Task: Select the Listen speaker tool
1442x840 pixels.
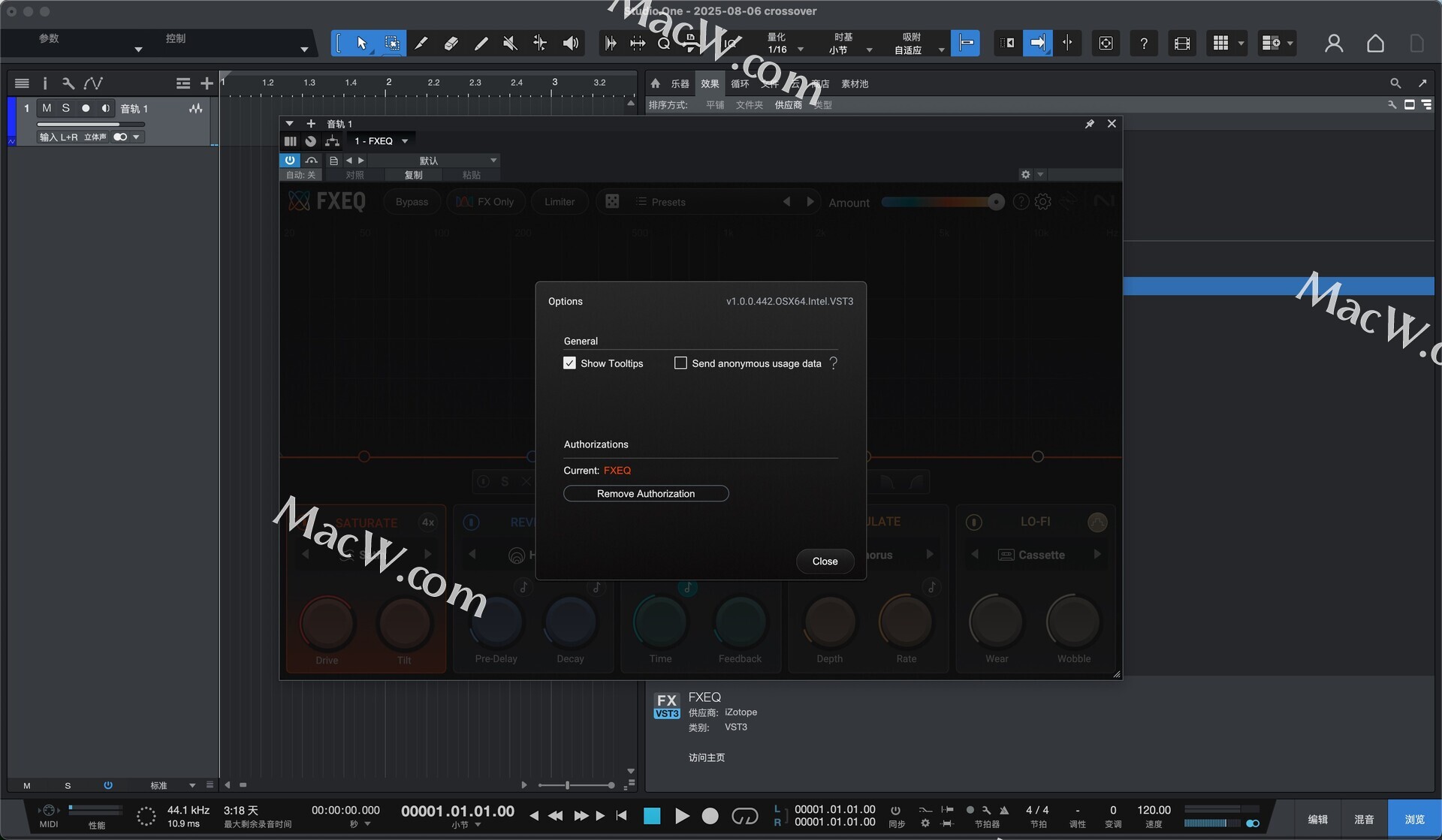Action: coord(571,44)
